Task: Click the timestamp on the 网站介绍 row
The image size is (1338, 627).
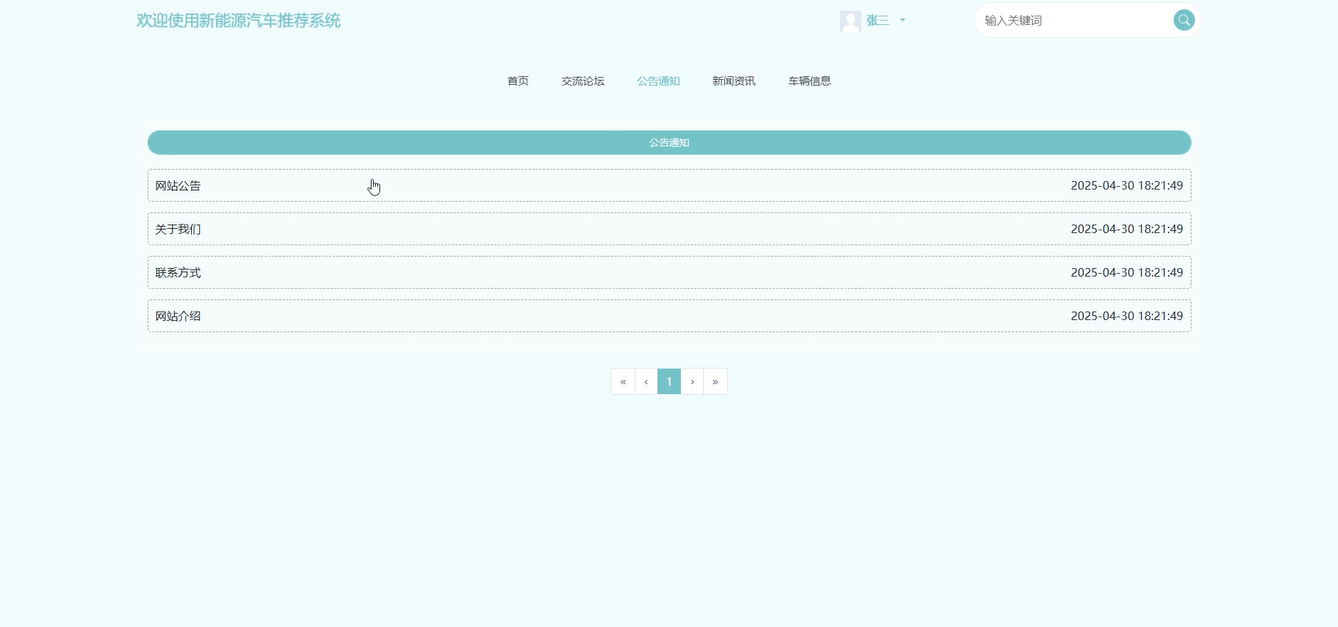Action: point(1127,316)
